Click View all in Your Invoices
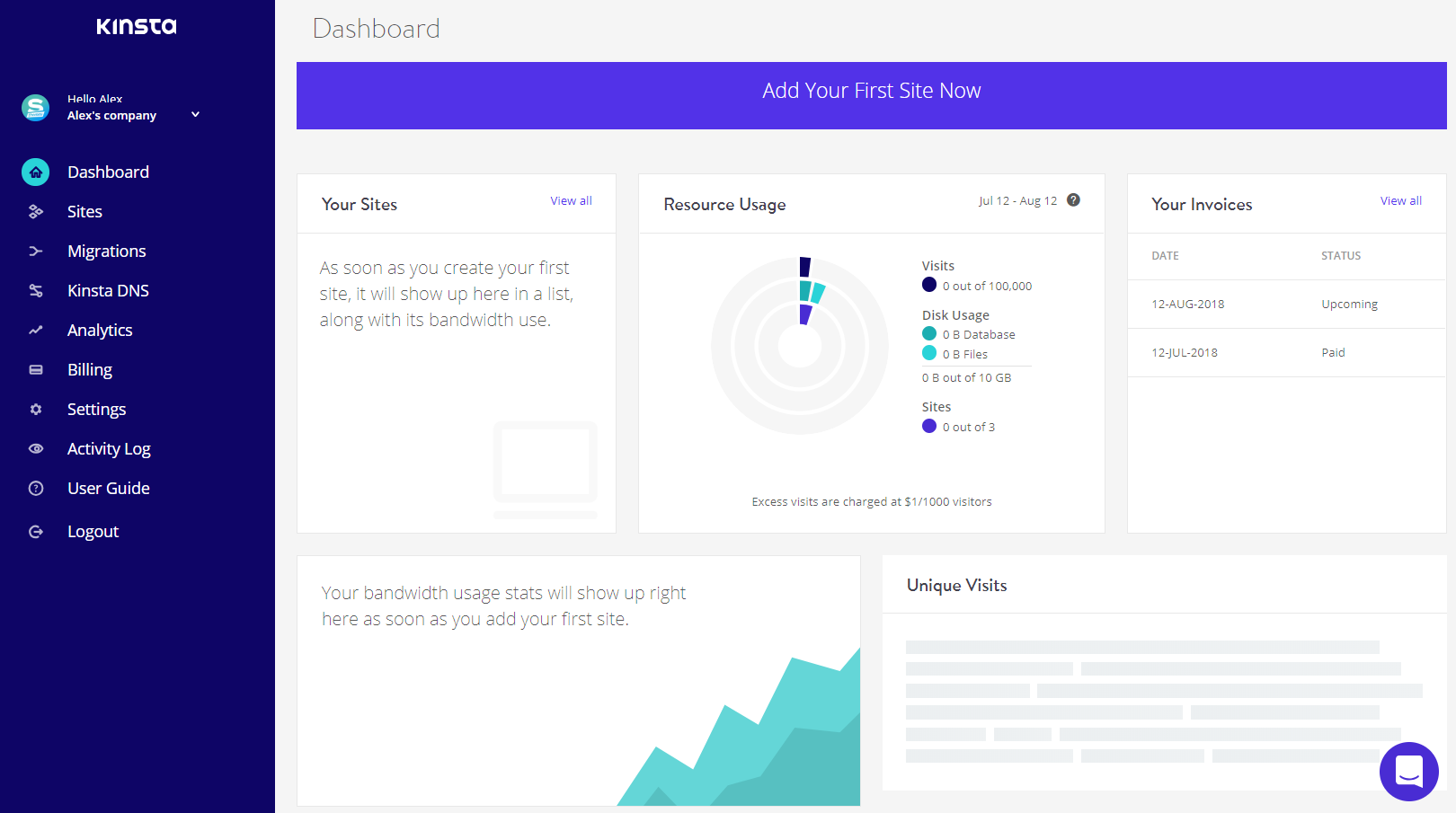The image size is (1456, 813). point(1400,201)
